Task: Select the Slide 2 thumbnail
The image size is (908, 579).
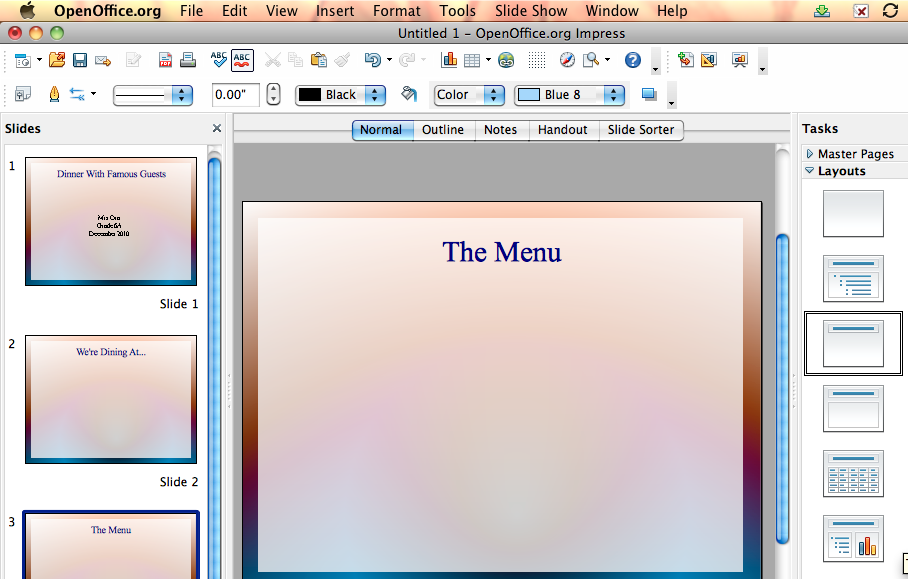Action: pyautogui.click(x=111, y=400)
